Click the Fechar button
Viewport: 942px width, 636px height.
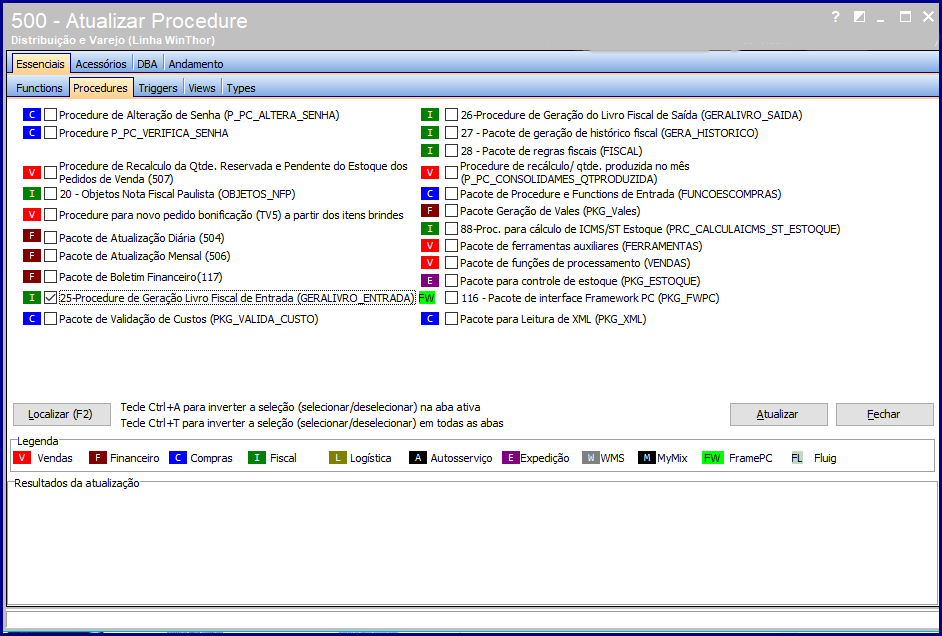(884, 414)
